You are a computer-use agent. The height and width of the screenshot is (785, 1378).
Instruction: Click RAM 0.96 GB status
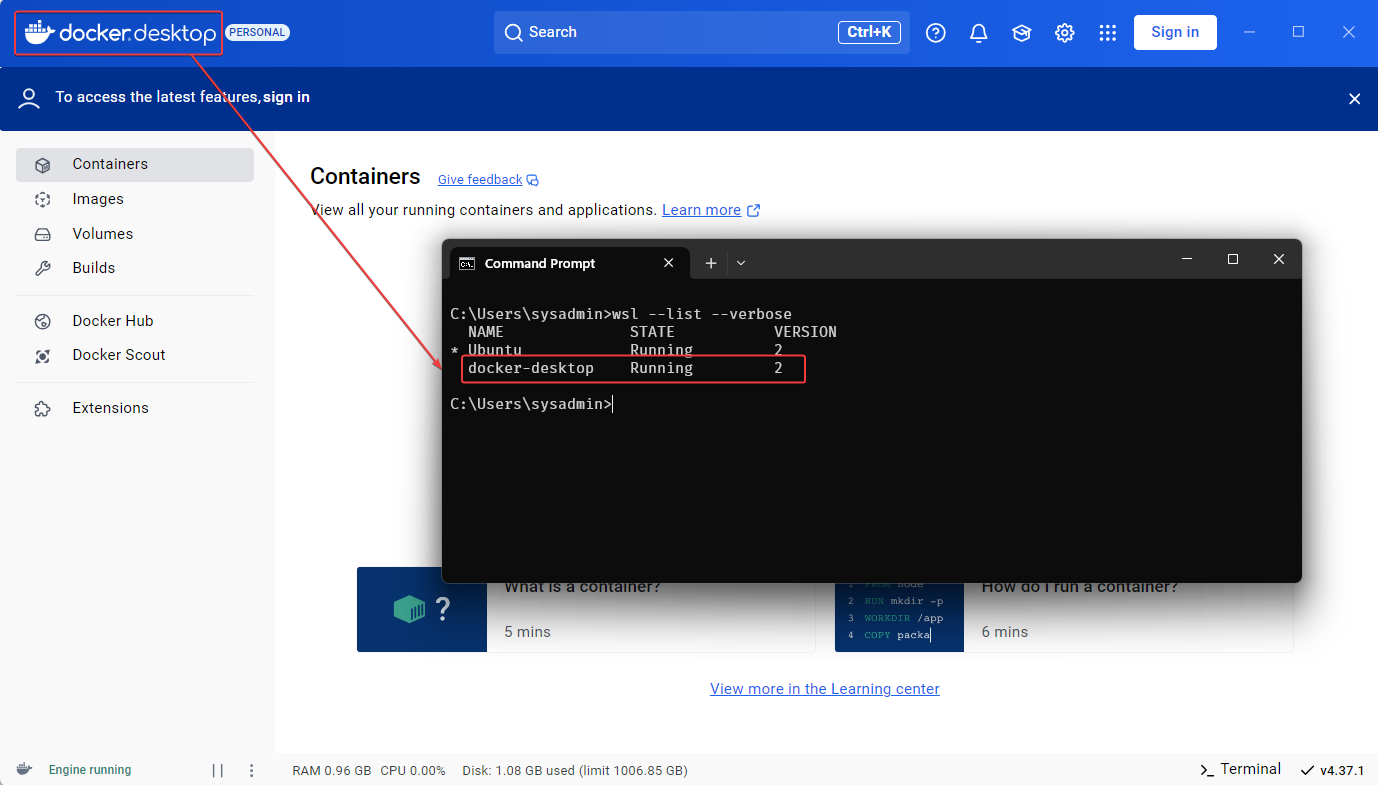coord(332,771)
